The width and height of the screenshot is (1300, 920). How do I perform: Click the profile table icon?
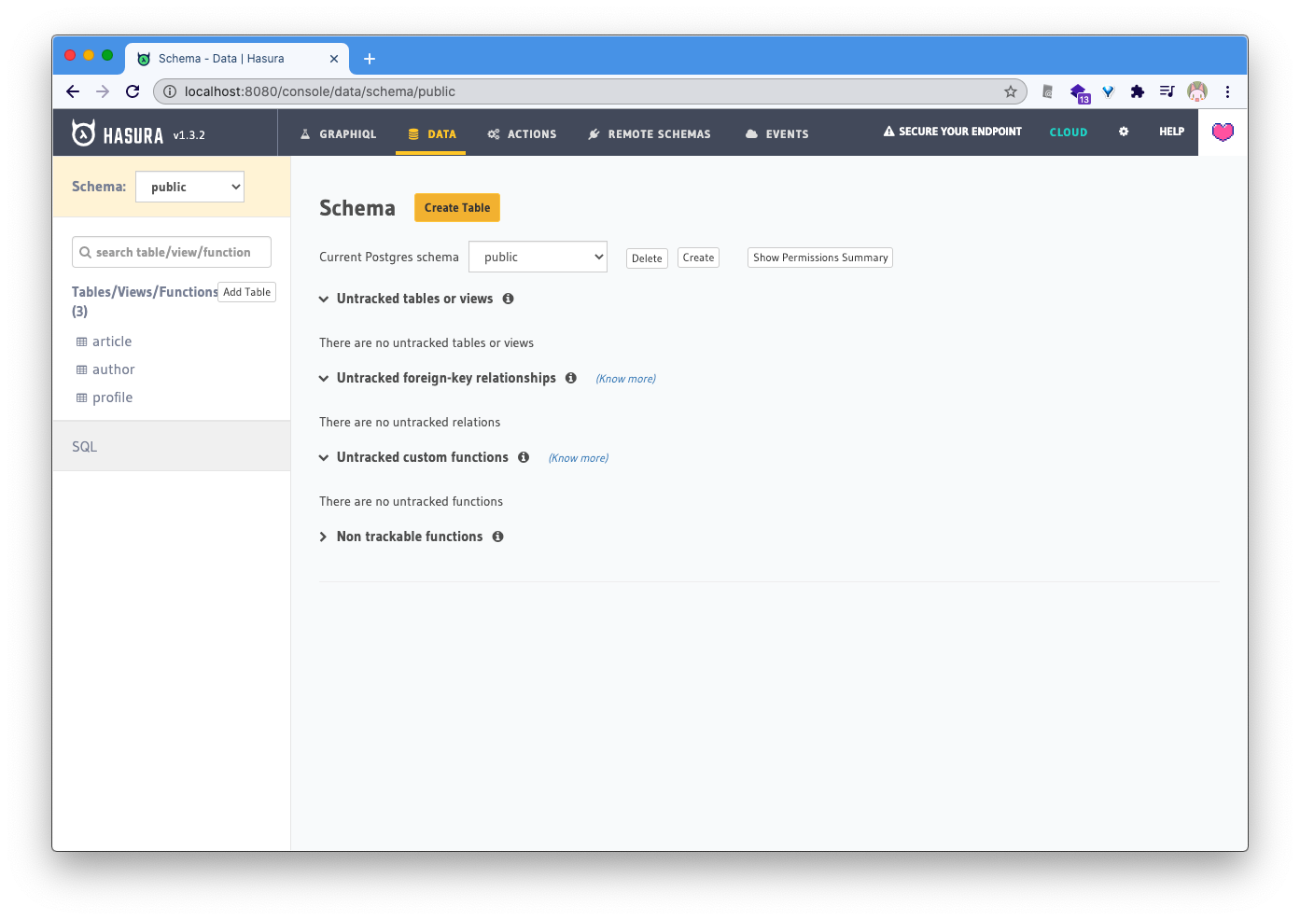click(x=82, y=398)
